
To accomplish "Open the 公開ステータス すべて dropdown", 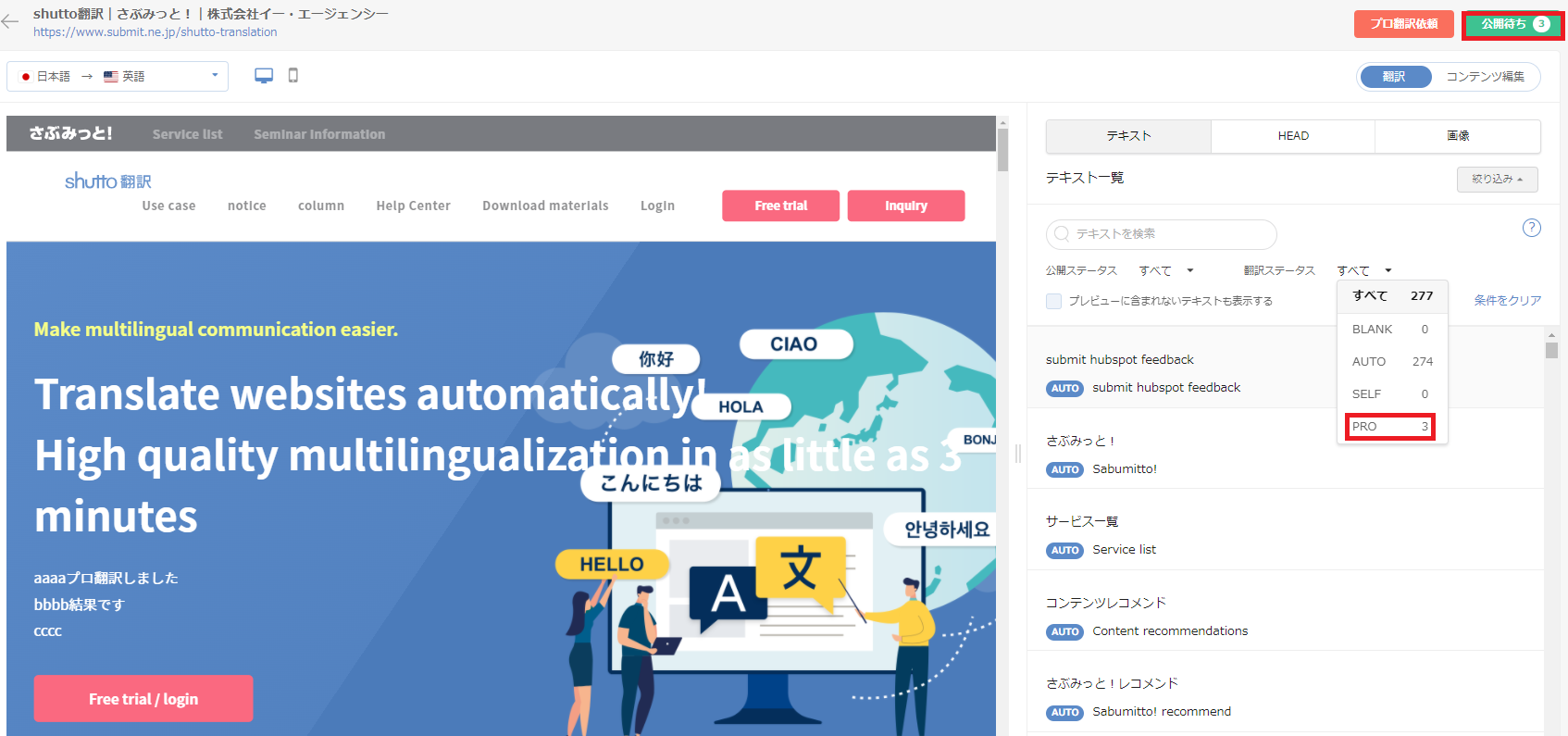I will coord(1166,270).
